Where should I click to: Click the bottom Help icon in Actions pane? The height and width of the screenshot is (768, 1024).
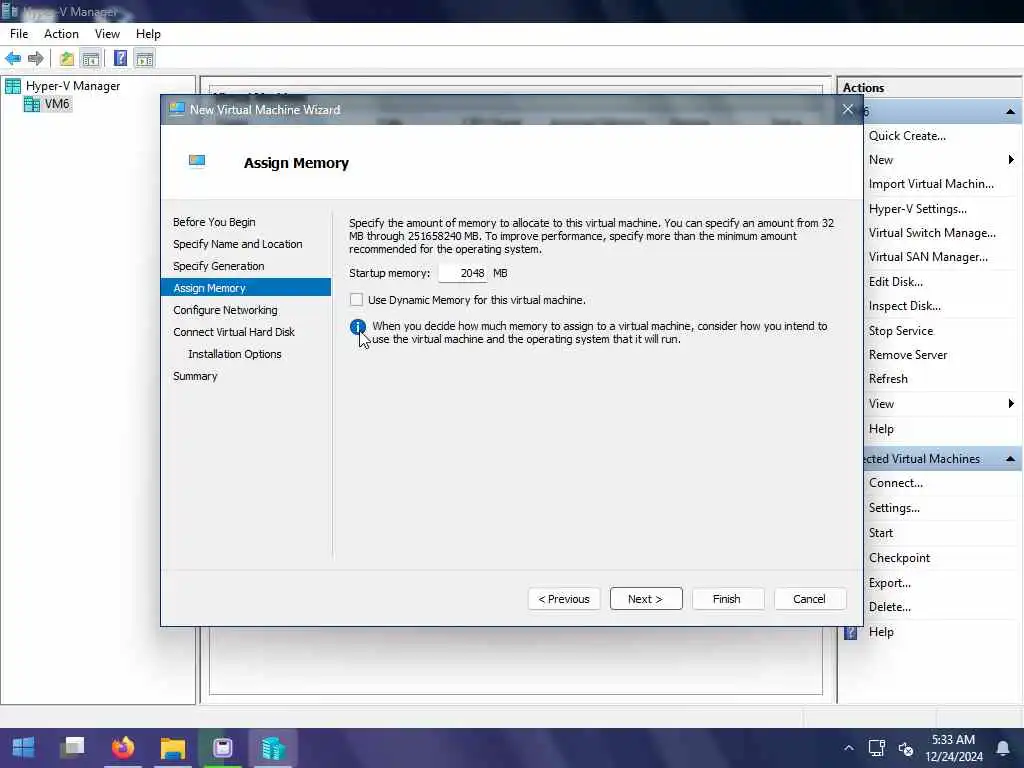[x=850, y=632]
